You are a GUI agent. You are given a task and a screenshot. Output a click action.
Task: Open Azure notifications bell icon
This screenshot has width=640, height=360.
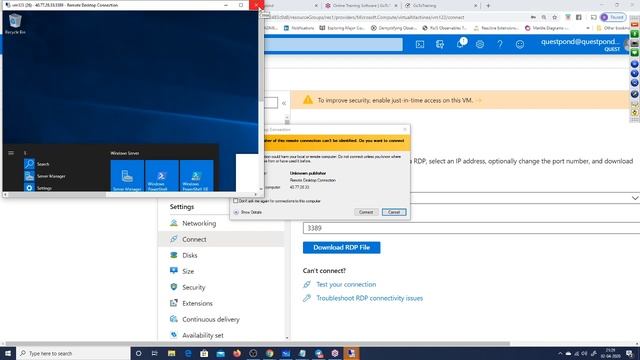tap(460, 44)
